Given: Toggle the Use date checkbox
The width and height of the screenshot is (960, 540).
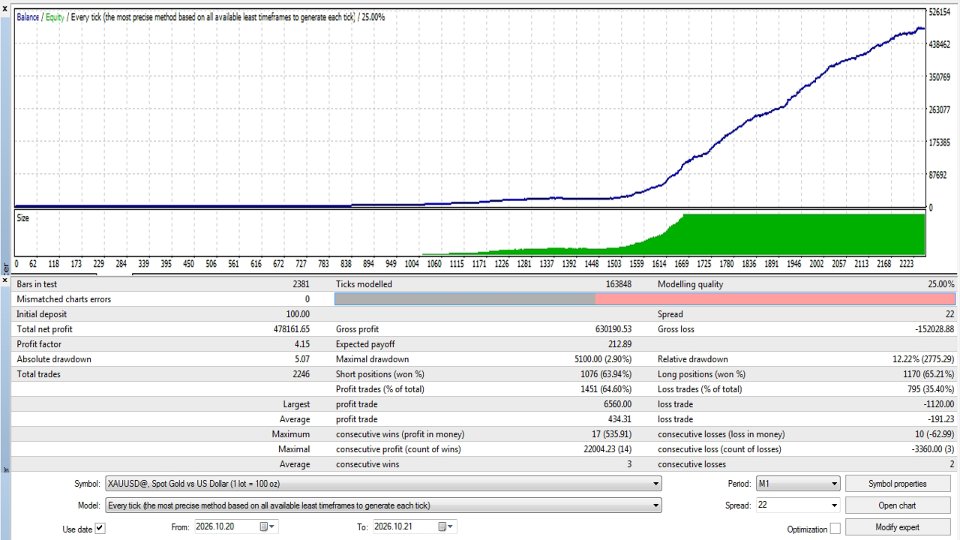Looking at the screenshot, I should [100, 528].
